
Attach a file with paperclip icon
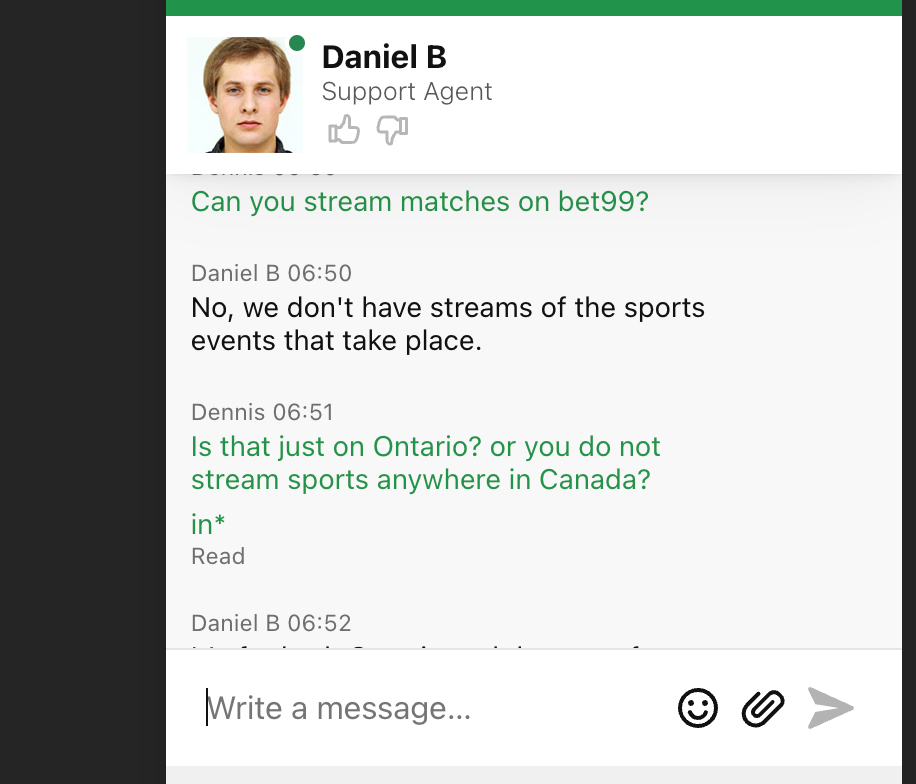pos(763,708)
